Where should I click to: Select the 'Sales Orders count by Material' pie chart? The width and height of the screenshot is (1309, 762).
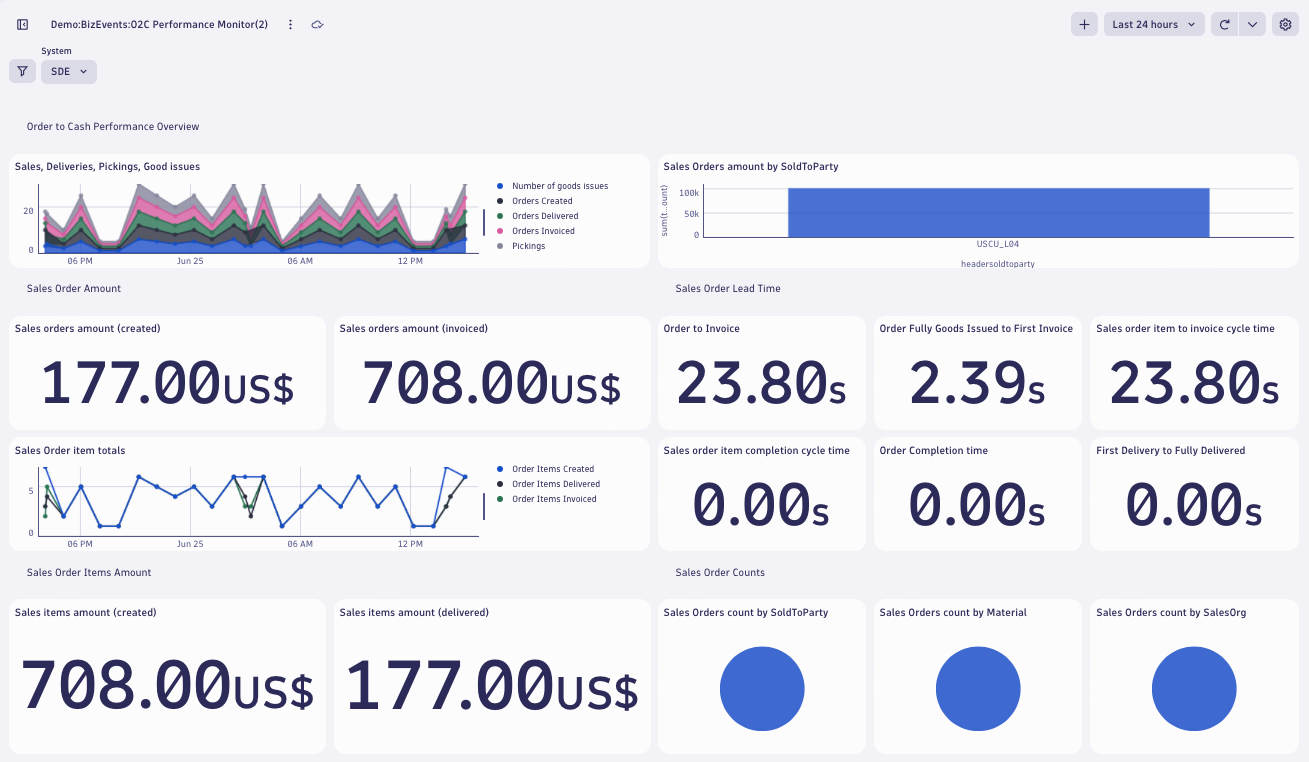pos(978,688)
